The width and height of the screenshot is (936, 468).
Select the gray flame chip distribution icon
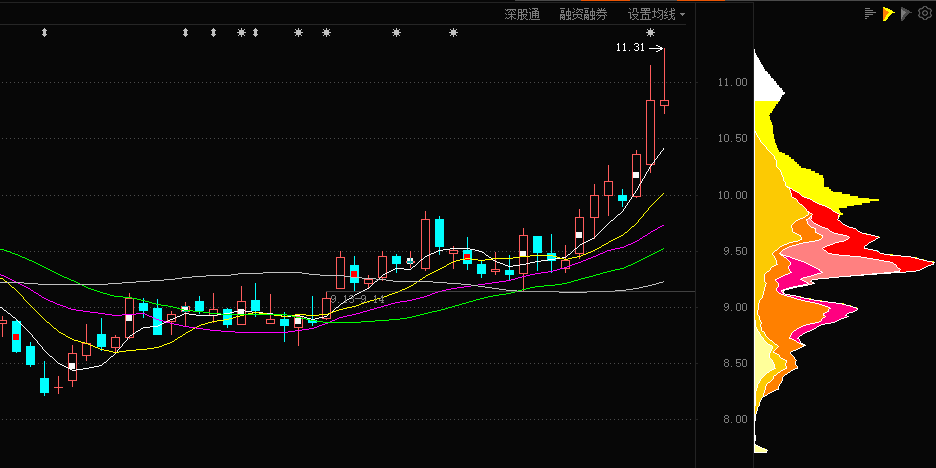pos(906,14)
